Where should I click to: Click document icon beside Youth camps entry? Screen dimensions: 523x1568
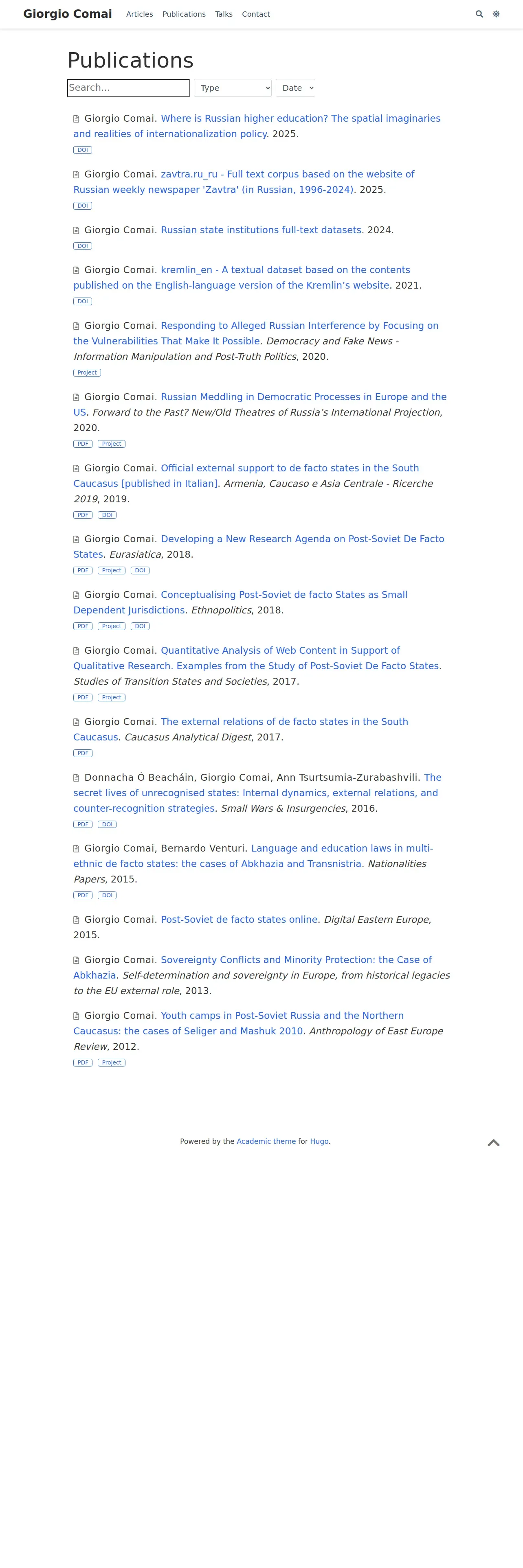76,1016
